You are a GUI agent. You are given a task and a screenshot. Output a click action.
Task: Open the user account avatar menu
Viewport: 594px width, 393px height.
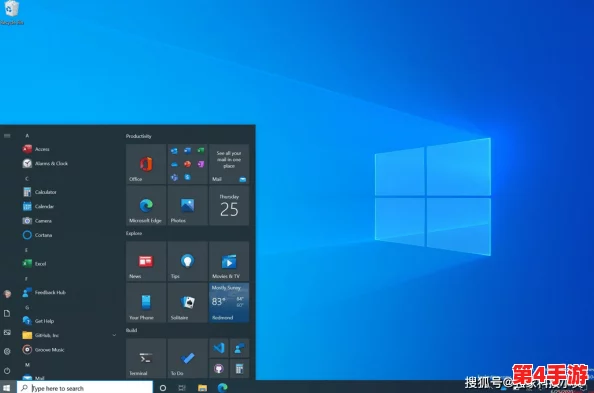pos(7,294)
